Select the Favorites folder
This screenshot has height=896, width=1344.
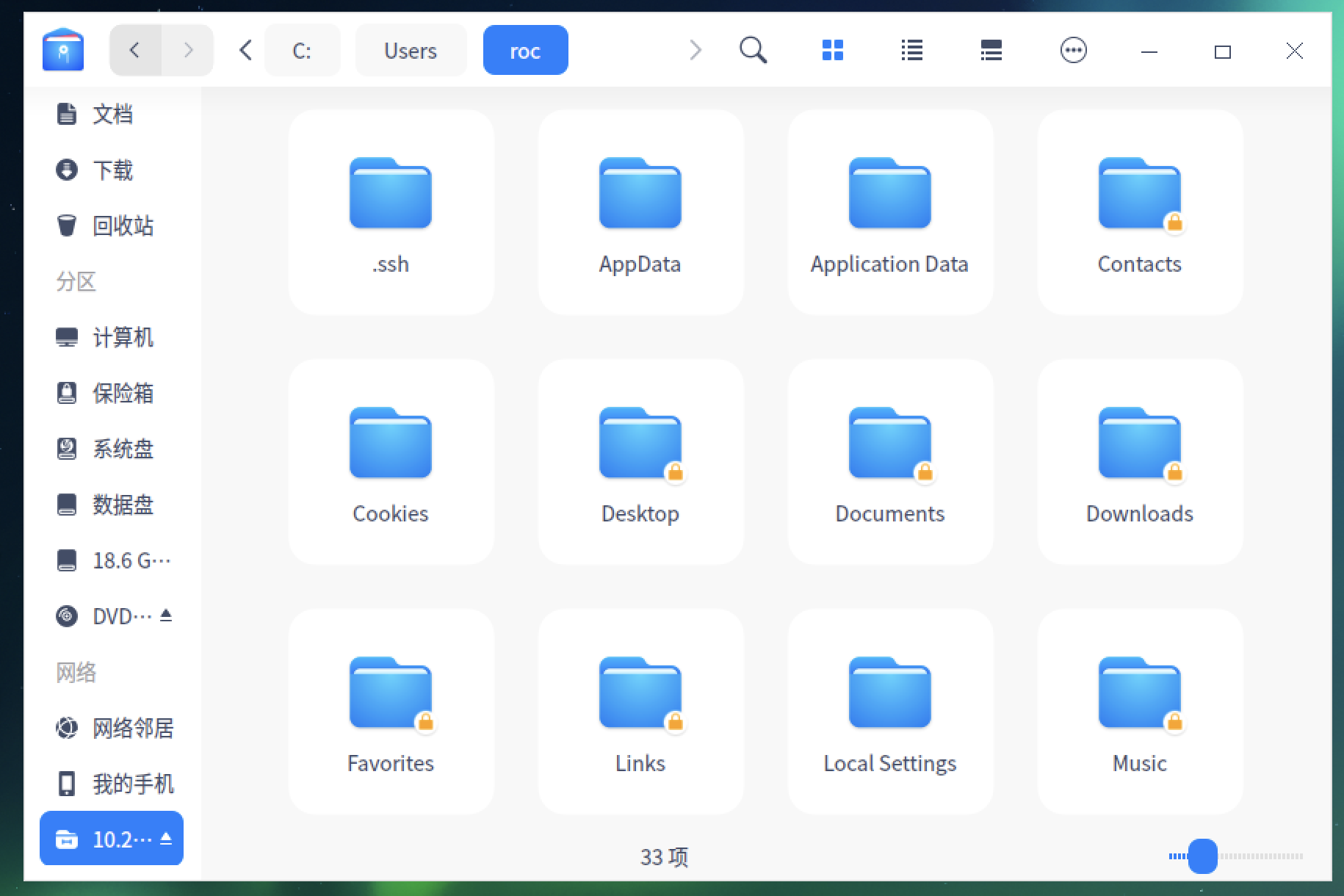click(x=391, y=712)
